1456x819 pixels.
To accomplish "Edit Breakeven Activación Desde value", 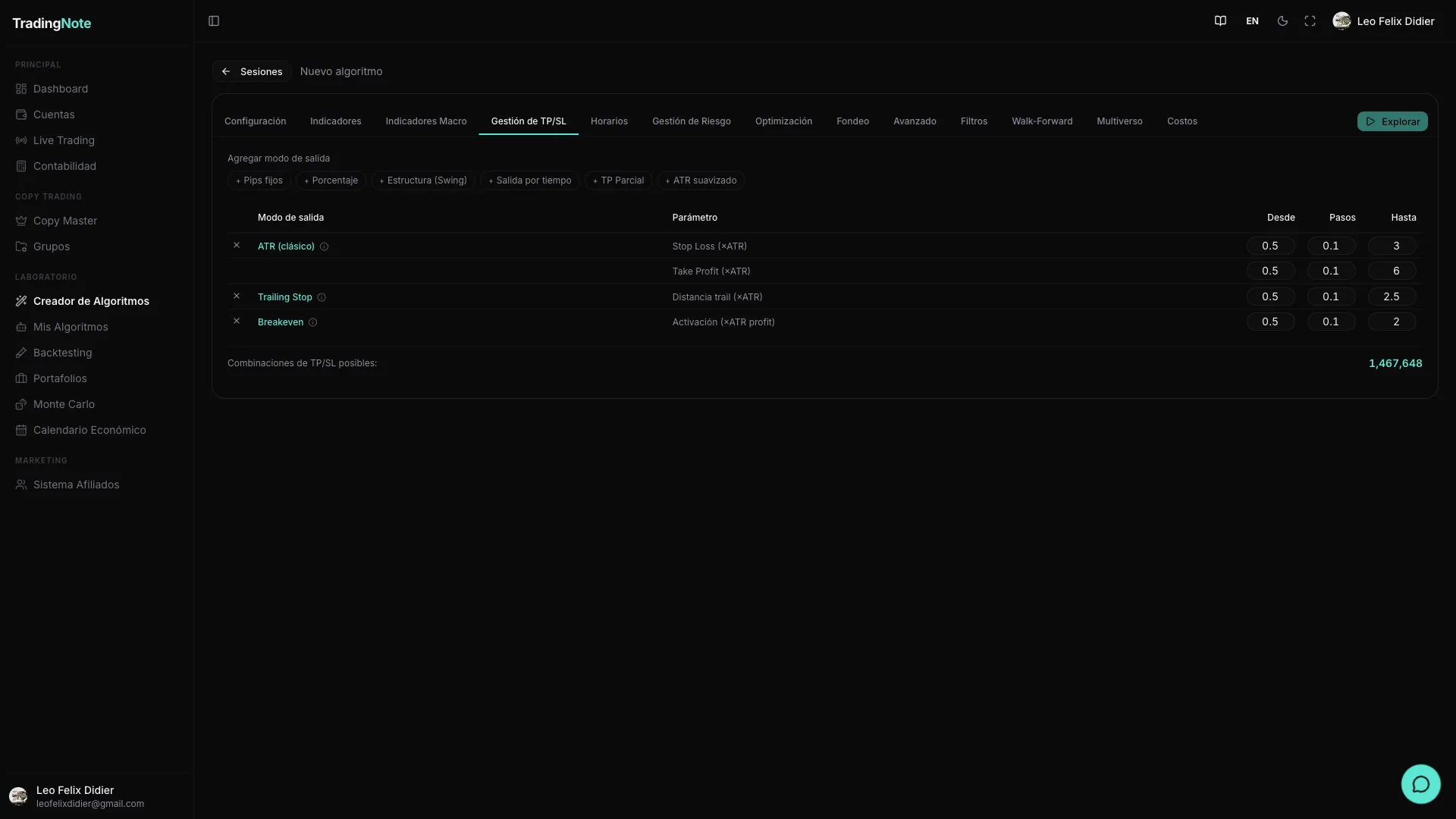I will click(x=1270, y=322).
